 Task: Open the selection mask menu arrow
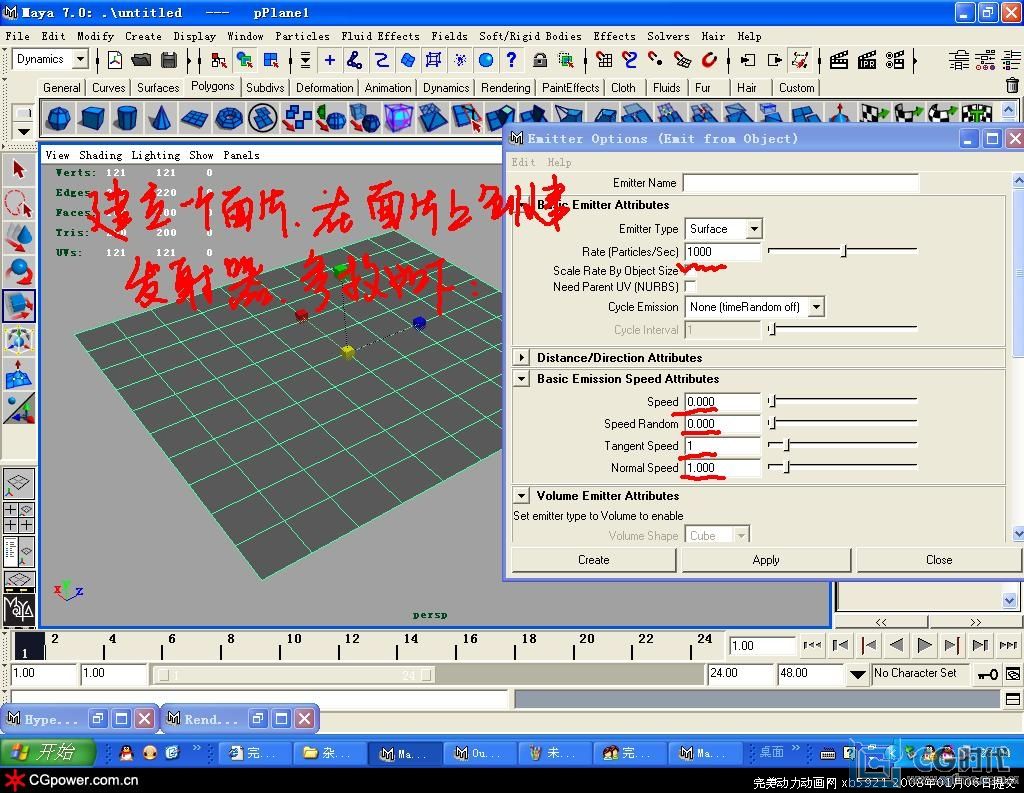(x=305, y=61)
